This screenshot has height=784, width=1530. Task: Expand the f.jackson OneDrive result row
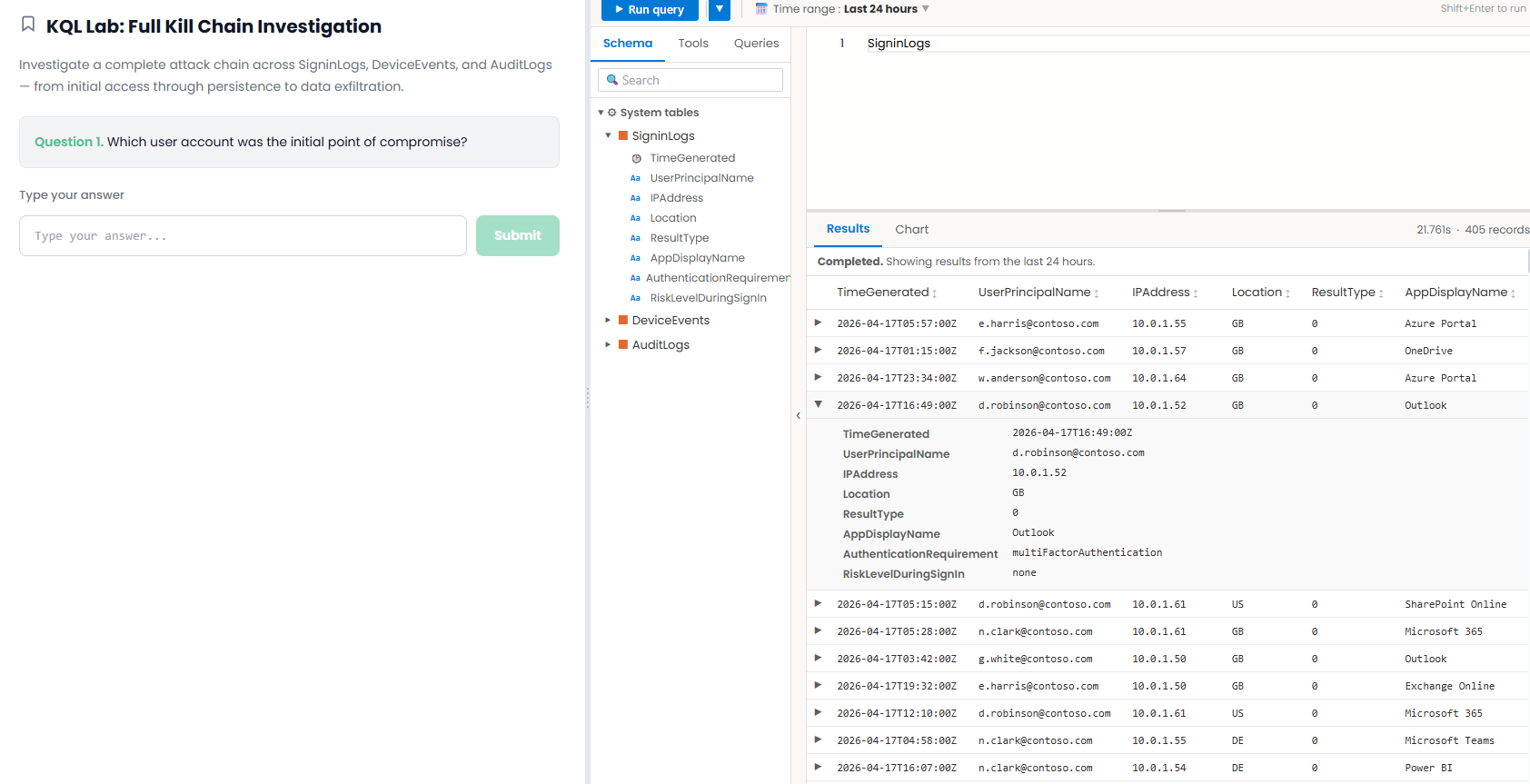818,350
